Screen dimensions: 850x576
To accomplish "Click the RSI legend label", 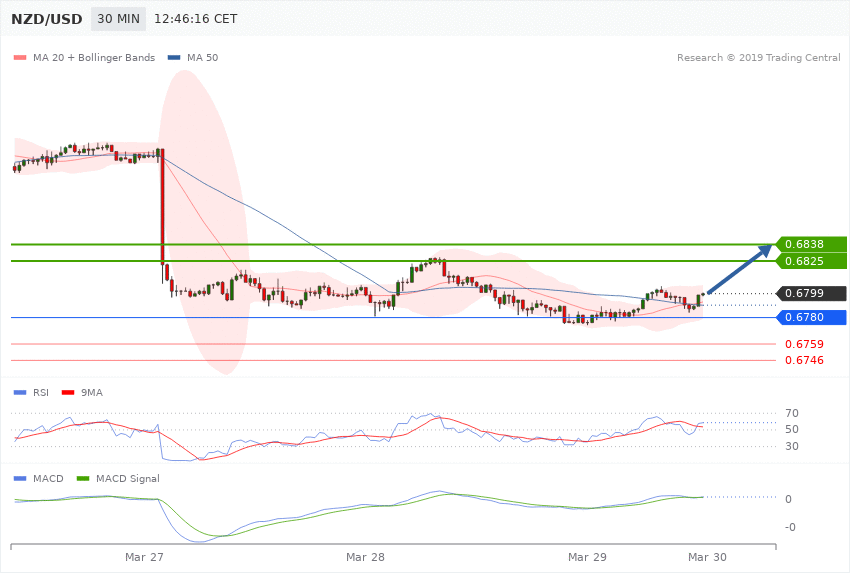I will coord(41,392).
